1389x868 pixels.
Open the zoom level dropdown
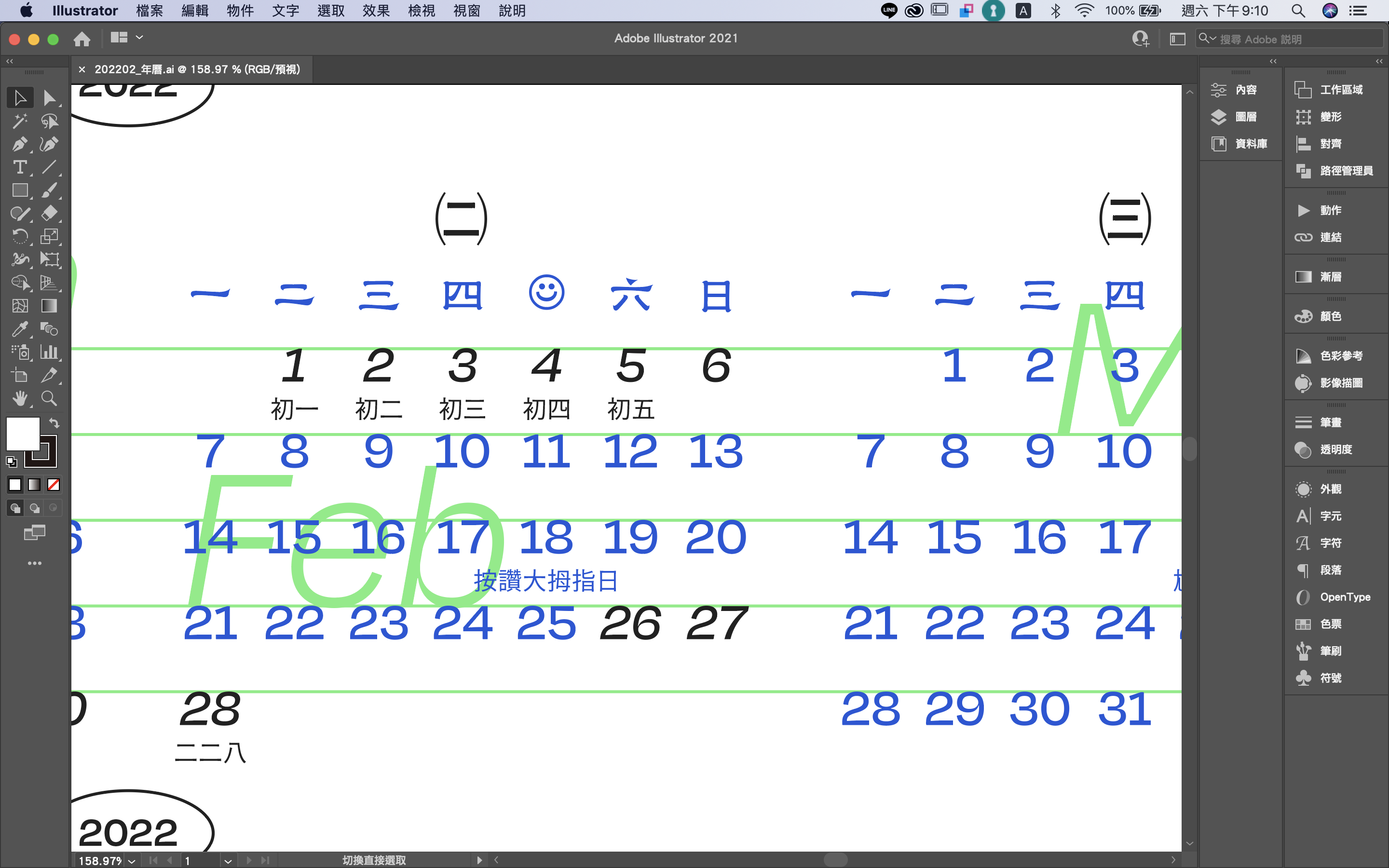click(x=132, y=861)
